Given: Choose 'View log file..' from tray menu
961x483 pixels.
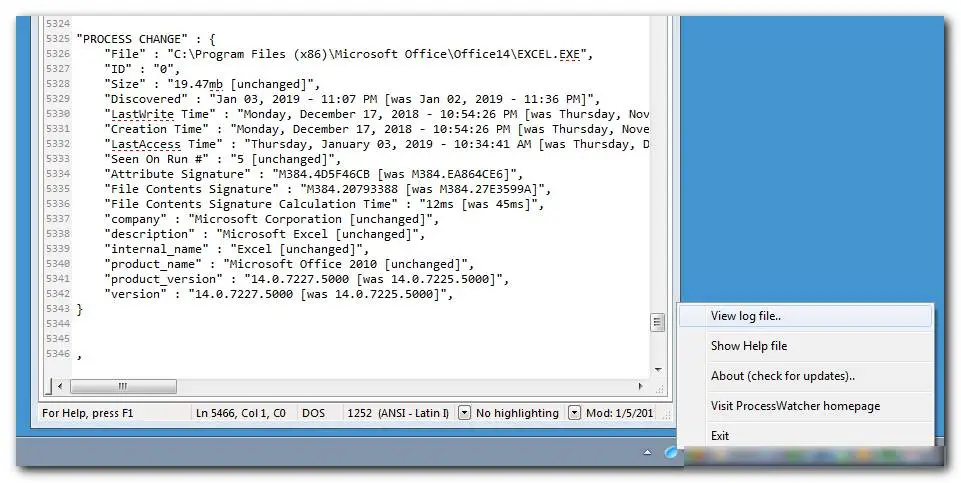Looking at the screenshot, I should tap(806, 316).
